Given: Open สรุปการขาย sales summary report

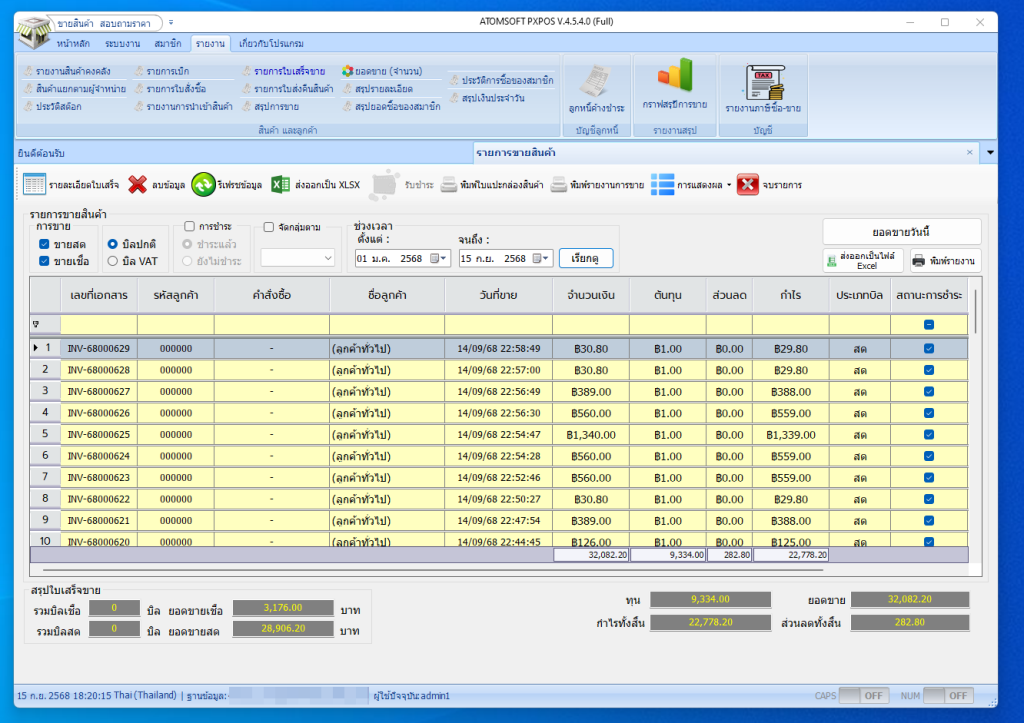Looking at the screenshot, I should click(270, 106).
